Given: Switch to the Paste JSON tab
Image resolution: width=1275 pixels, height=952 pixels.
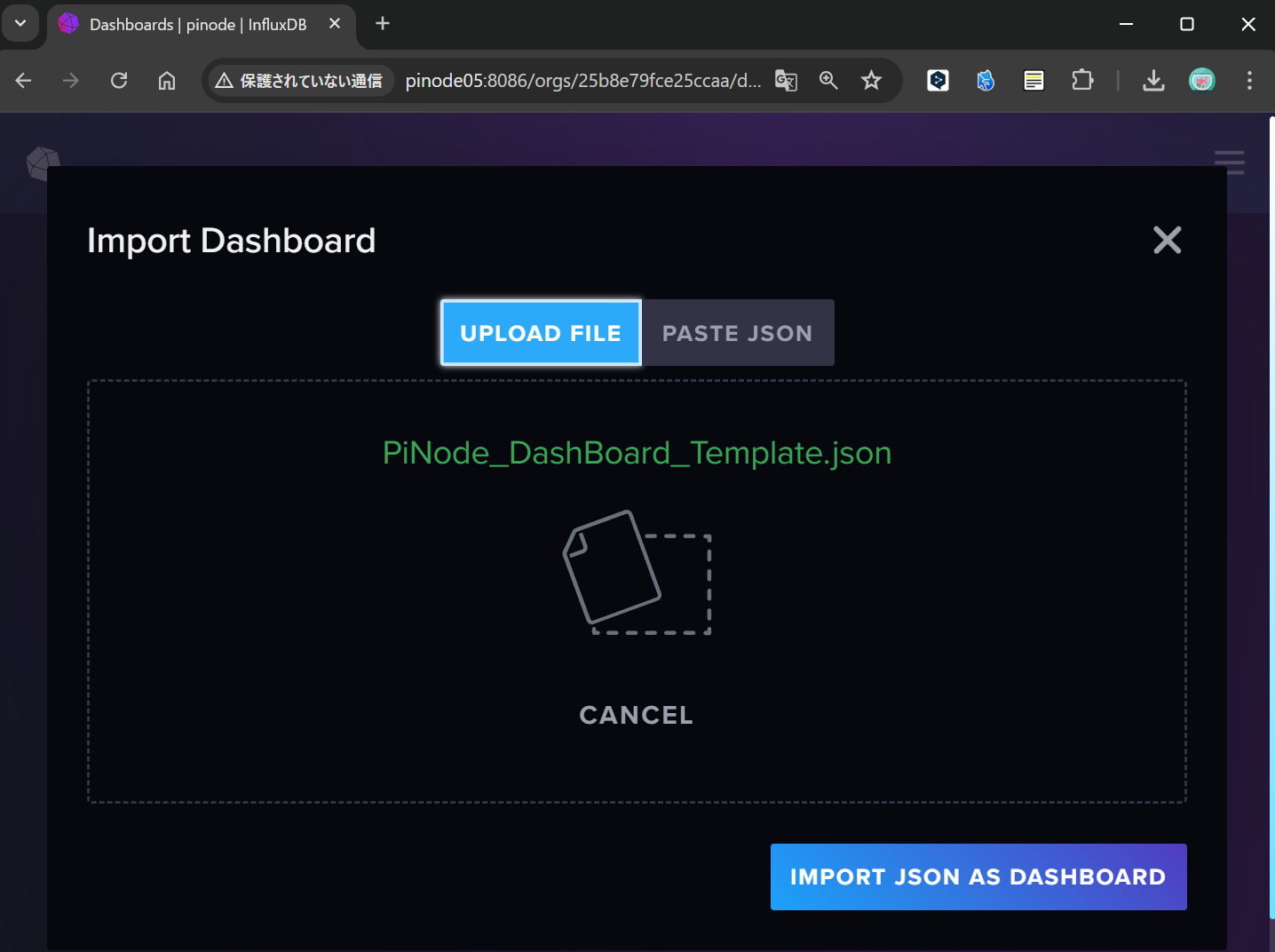Looking at the screenshot, I should pos(737,333).
